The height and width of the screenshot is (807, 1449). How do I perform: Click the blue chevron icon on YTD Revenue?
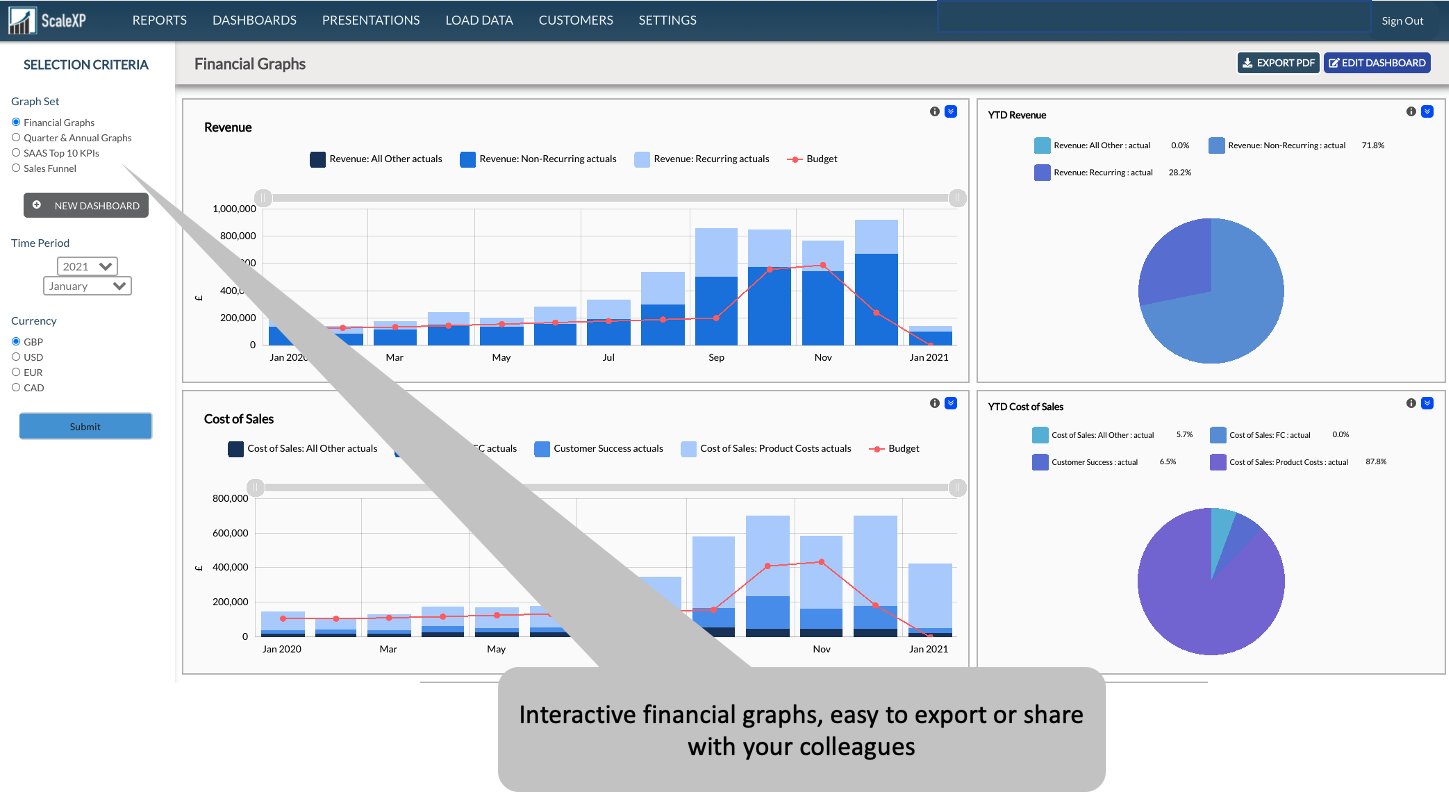pos(1429,112)
